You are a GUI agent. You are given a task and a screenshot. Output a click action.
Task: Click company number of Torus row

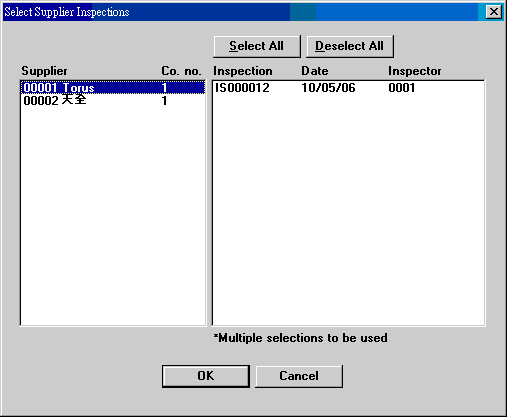click(164, 88)
